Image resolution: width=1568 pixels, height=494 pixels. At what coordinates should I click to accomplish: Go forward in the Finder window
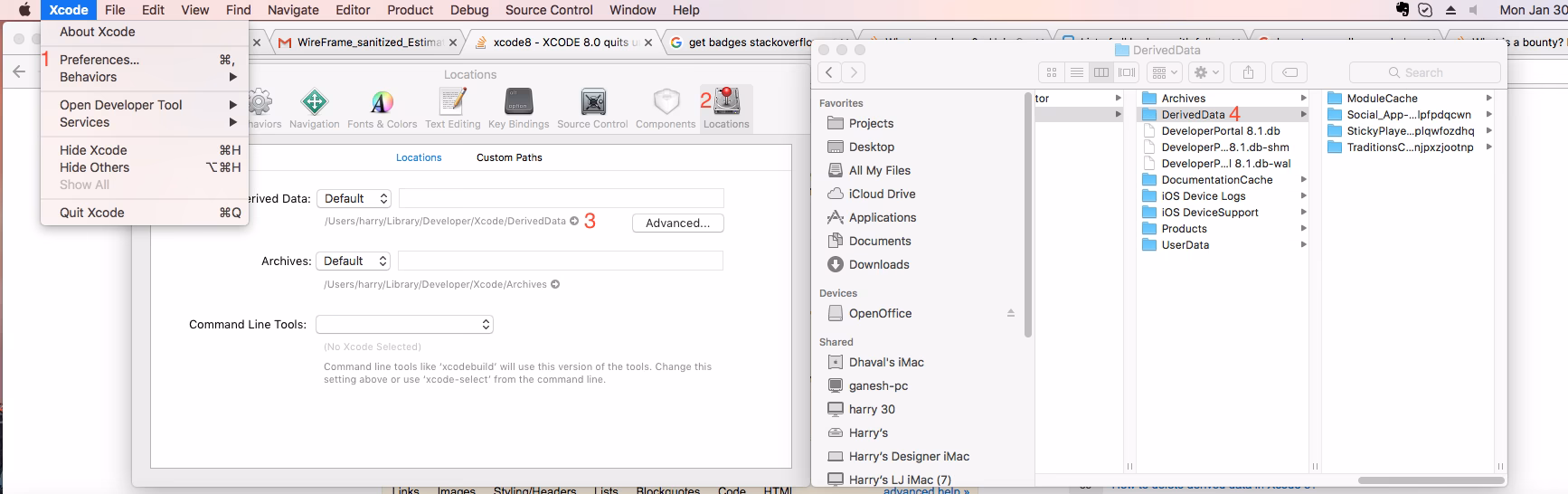click(x=853, y=72)
